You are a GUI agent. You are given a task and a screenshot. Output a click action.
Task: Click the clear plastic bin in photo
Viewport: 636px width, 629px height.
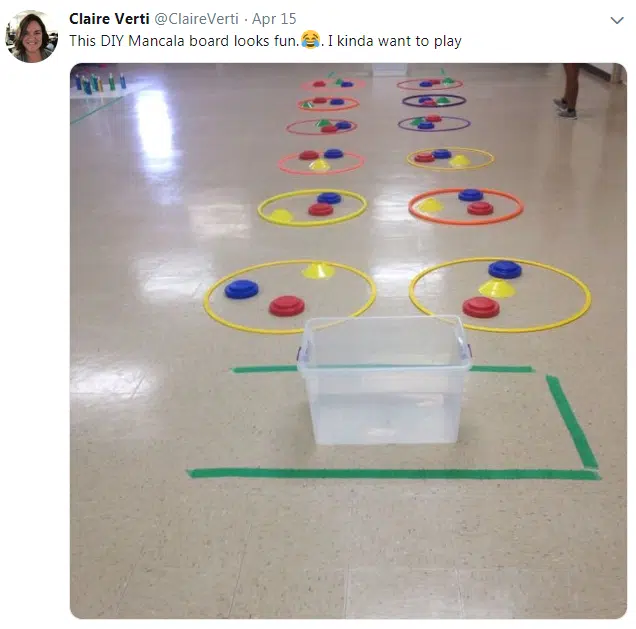pyautogui.click(x=385, y=380)
